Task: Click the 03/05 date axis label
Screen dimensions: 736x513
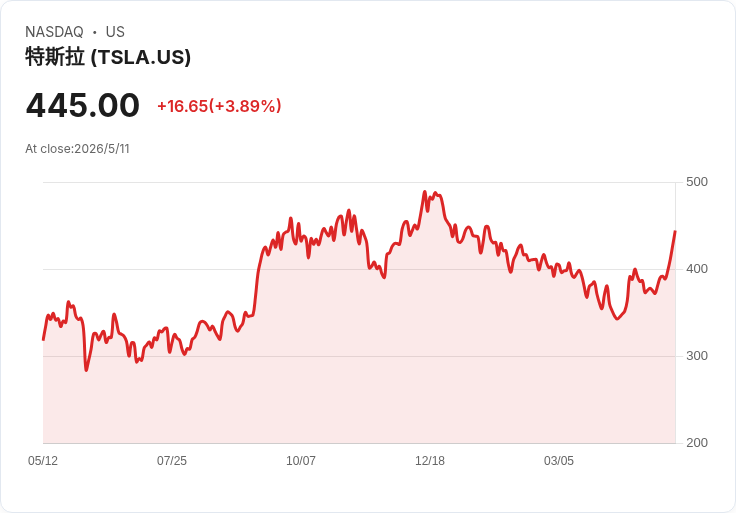Action: click(x=559, y=461)
